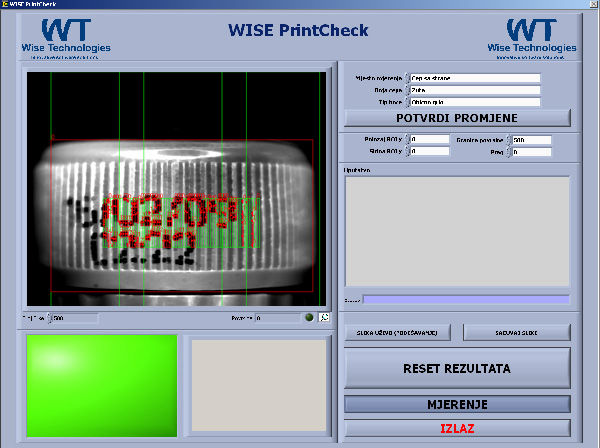Click the WISE PrintCheck title text
This screenshot has height=448, width=600.
[x=298, y=30]
